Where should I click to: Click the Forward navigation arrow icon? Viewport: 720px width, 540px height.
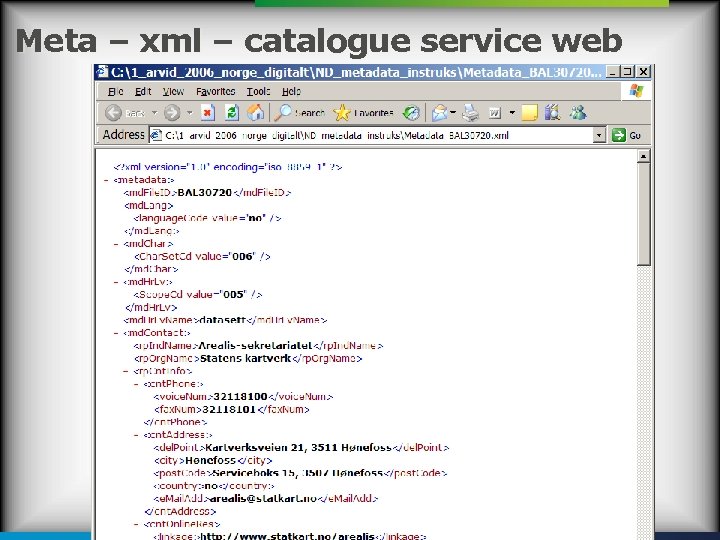coord(172,112)
